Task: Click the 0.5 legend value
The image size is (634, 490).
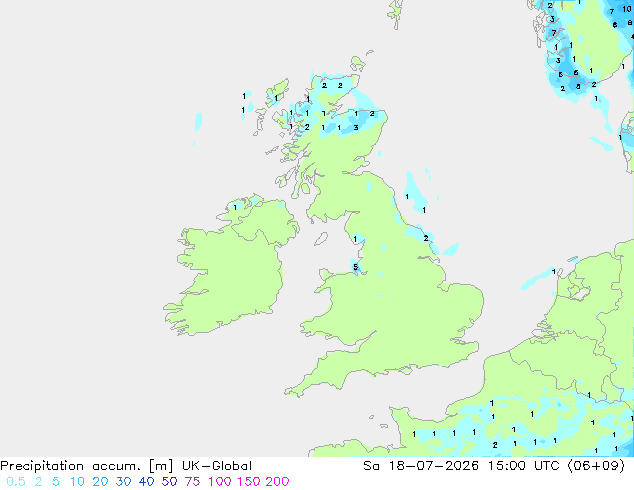Action: tap(16, 482)
